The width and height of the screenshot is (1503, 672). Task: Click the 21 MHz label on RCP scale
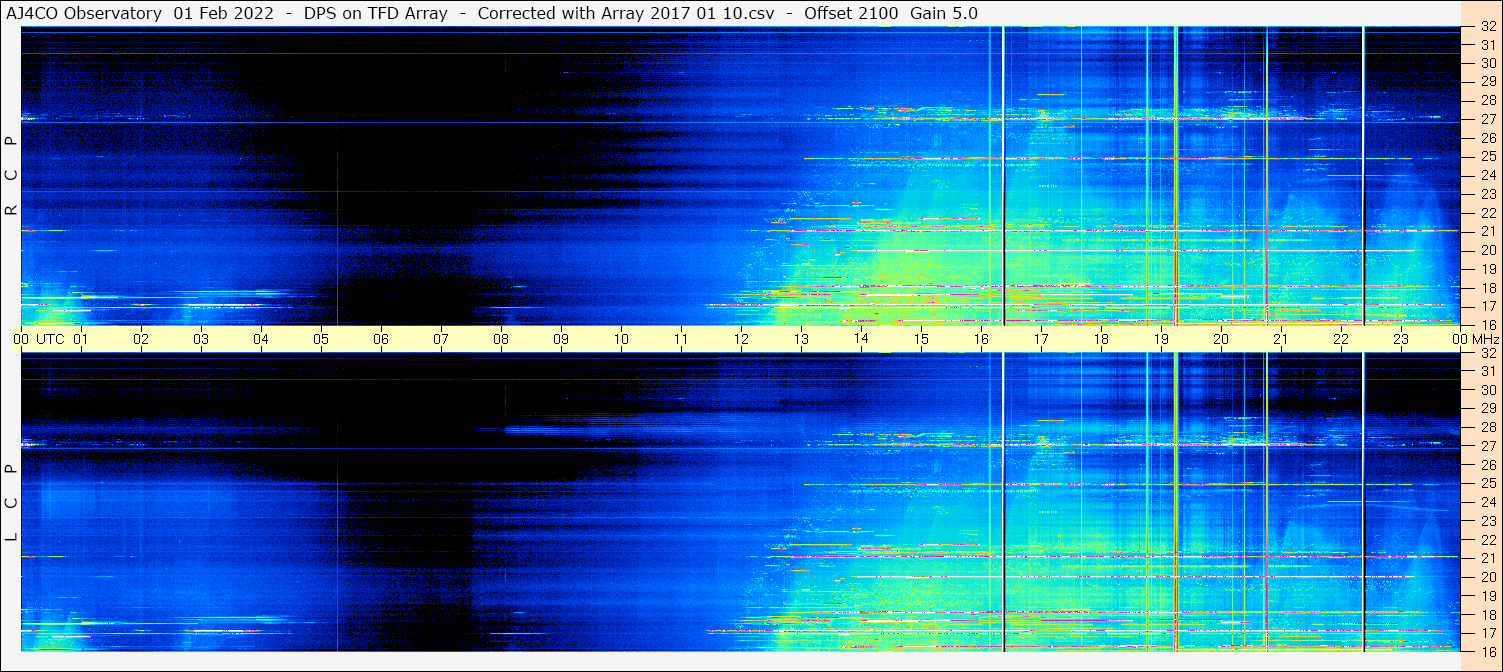(1487, 232)
